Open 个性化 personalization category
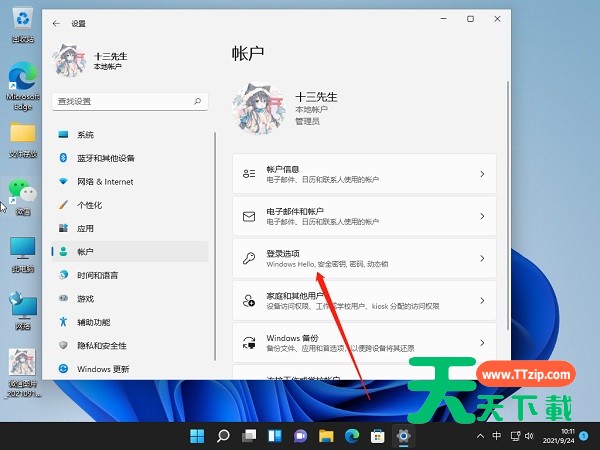600x450 pixels. (x=130, y=205)
